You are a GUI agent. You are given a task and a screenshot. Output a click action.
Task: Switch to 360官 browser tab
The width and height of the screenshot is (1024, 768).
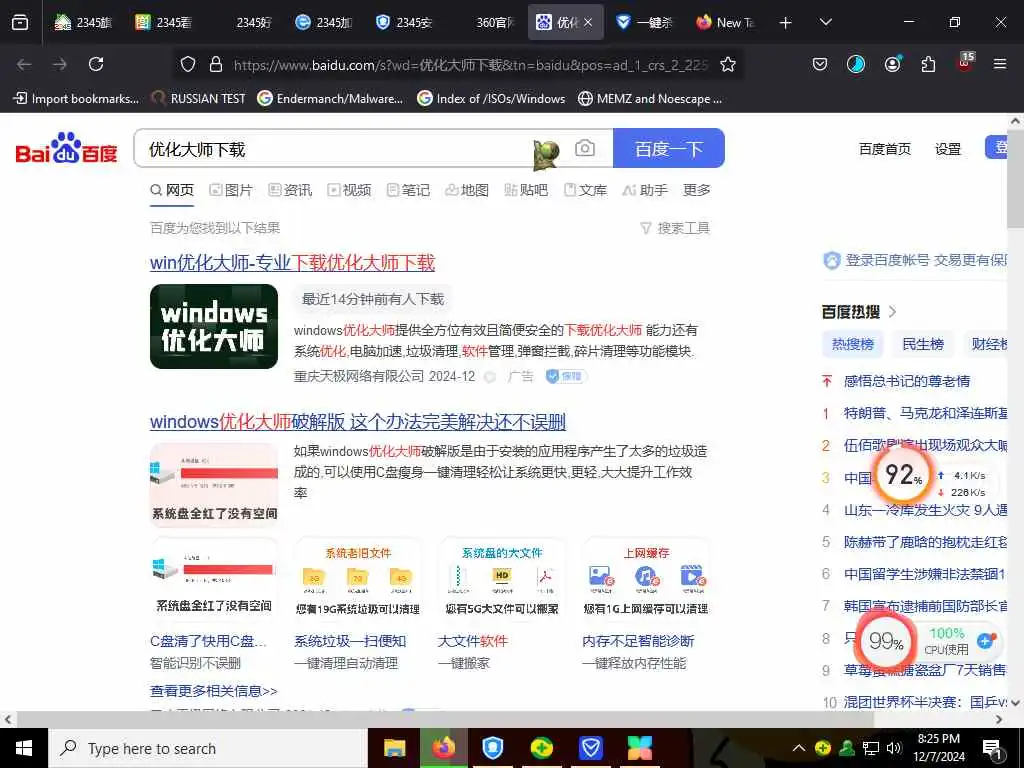pos(484,22)
